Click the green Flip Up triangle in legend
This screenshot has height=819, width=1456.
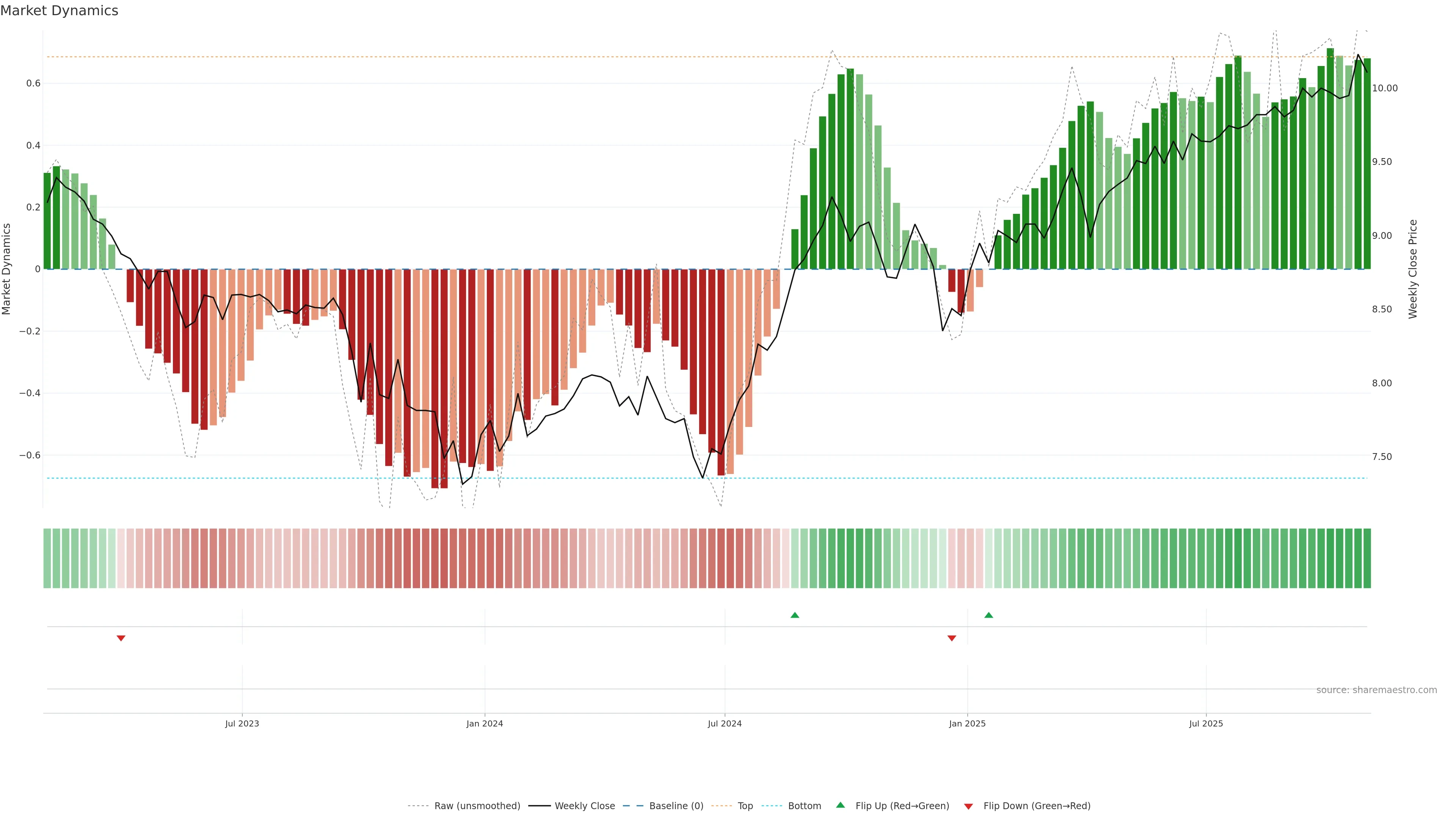(841, 805)
